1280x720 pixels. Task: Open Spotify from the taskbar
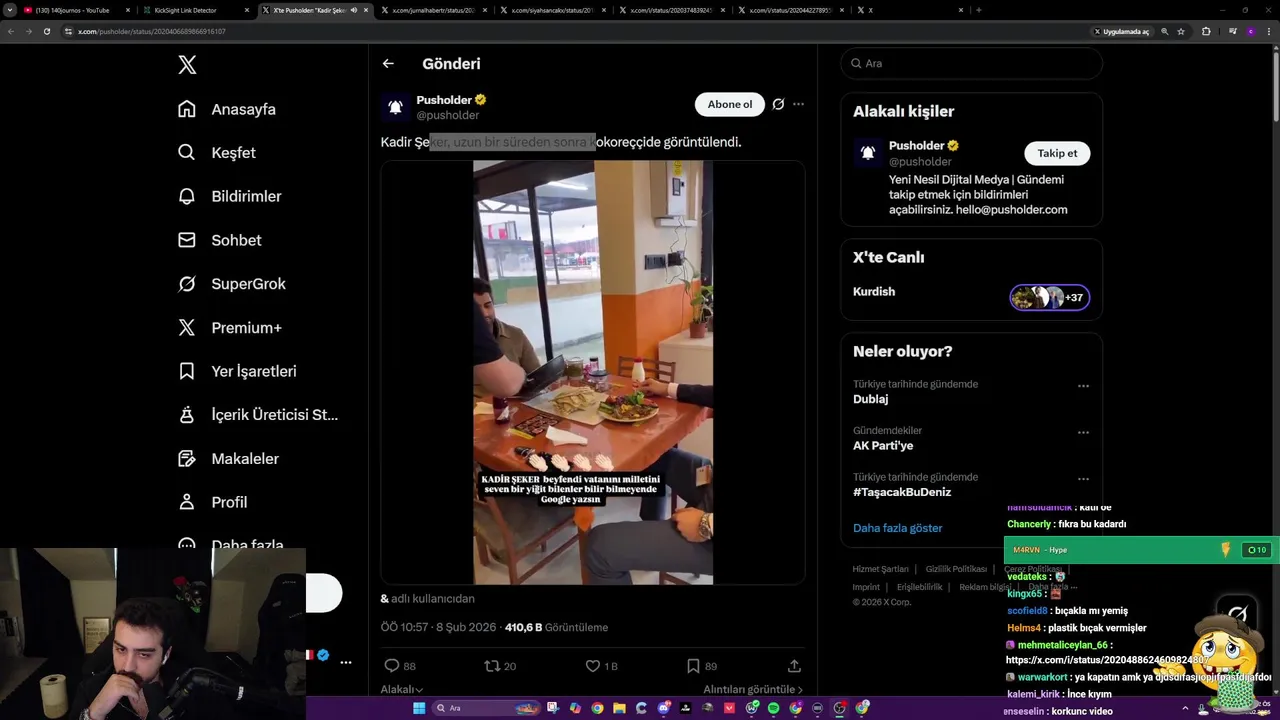coord(773,708)
